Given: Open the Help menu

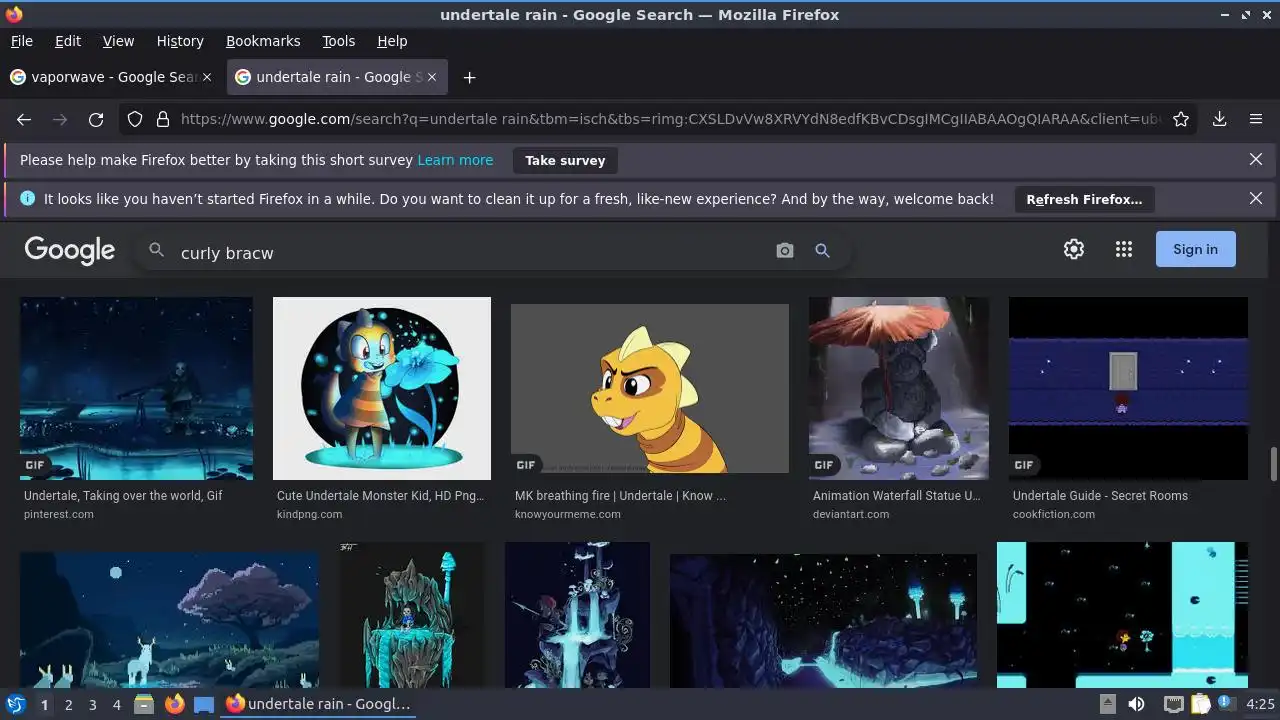Looking at the screenshot, I should (x=392, y=41).
